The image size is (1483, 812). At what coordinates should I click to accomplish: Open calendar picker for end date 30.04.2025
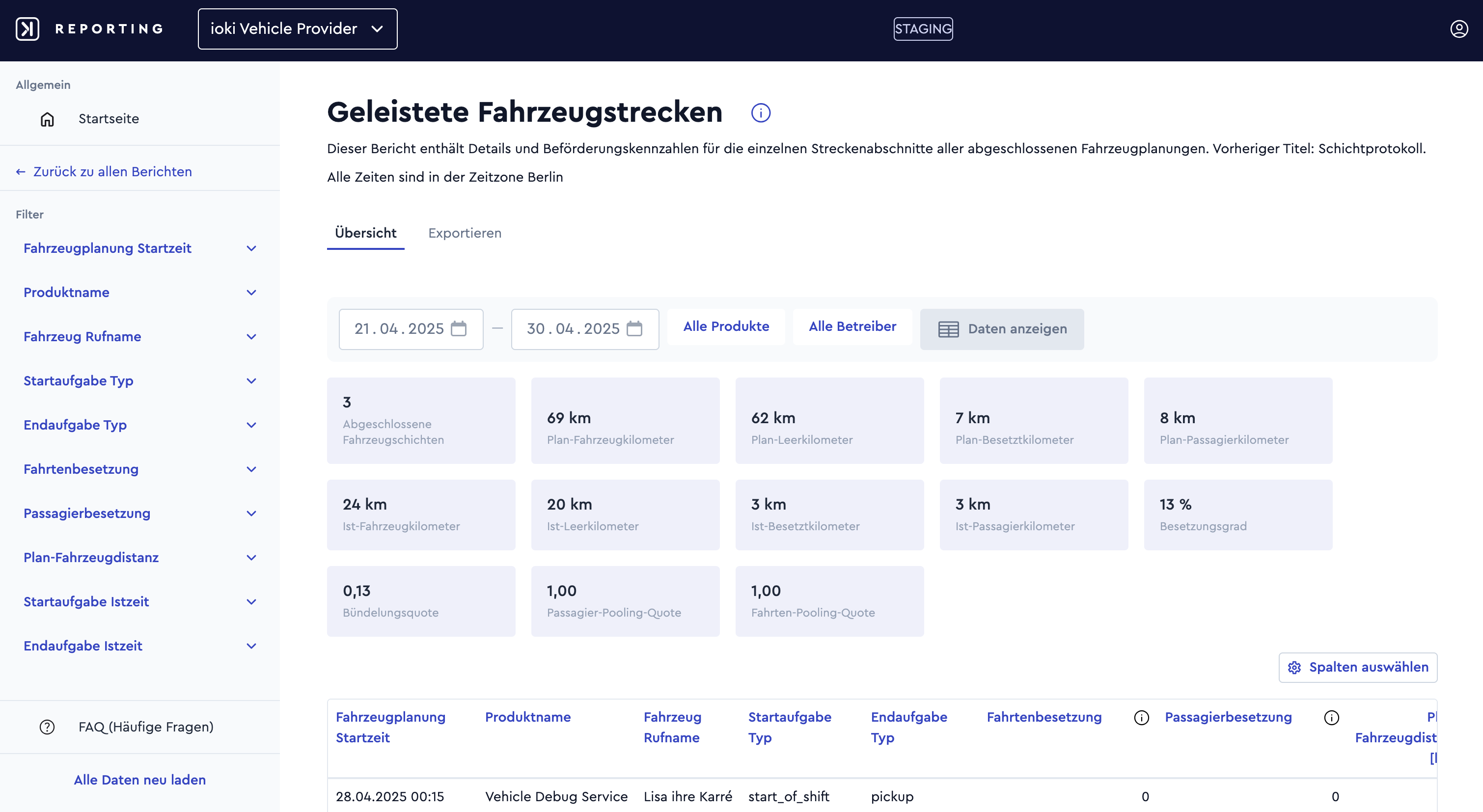(634, 328)
